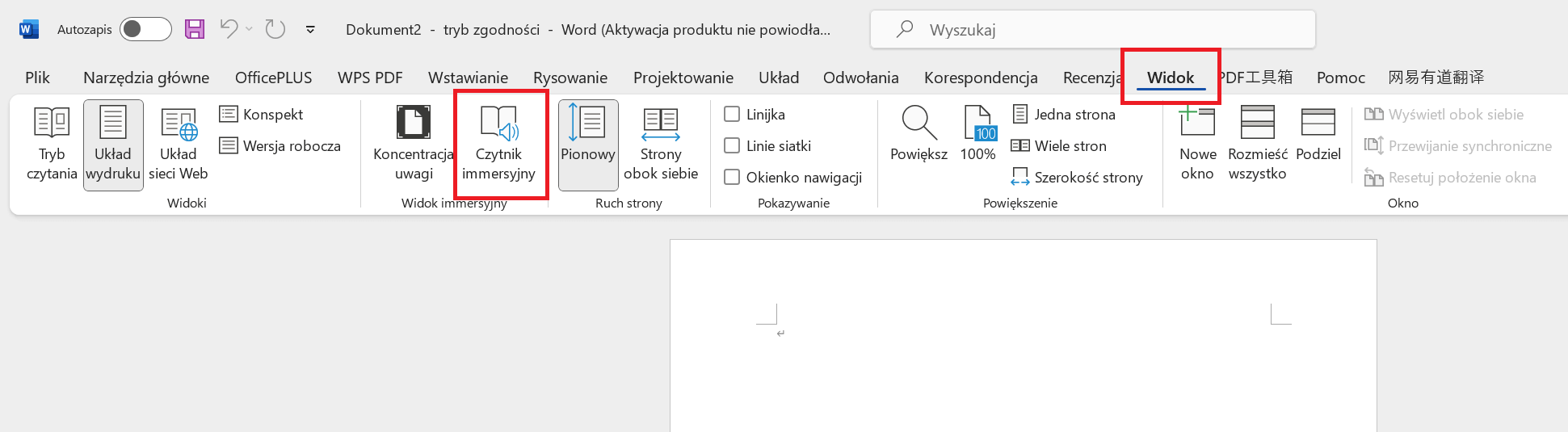Screen dimensions: 1568x432
Task: Open the Plik menu
Action: (37, 78)
